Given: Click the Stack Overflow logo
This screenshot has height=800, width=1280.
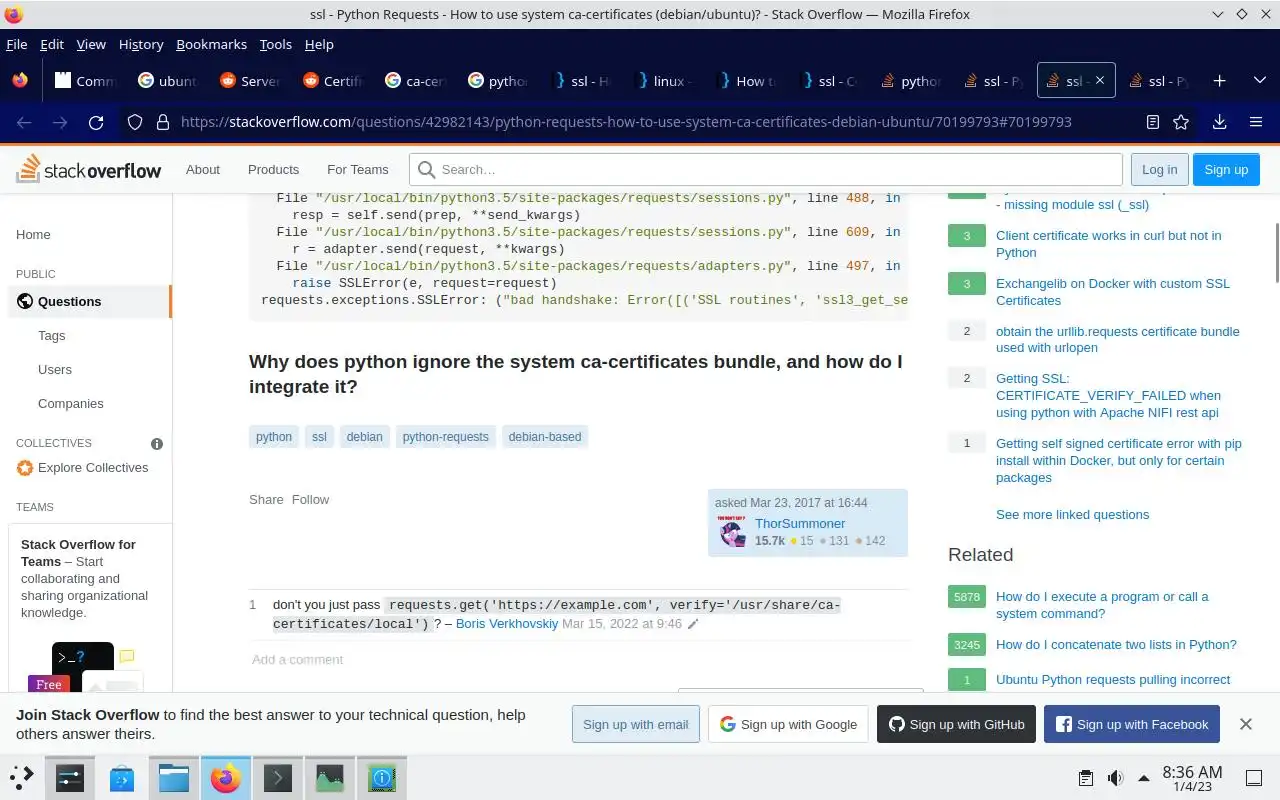Looking at the screenshot, I should point(89,169).
